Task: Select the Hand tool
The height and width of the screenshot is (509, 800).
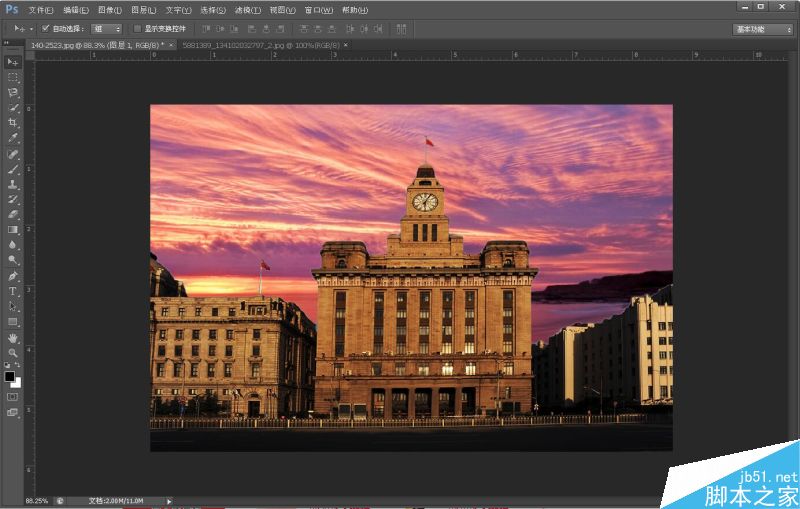Action: [x=13, y=338]
